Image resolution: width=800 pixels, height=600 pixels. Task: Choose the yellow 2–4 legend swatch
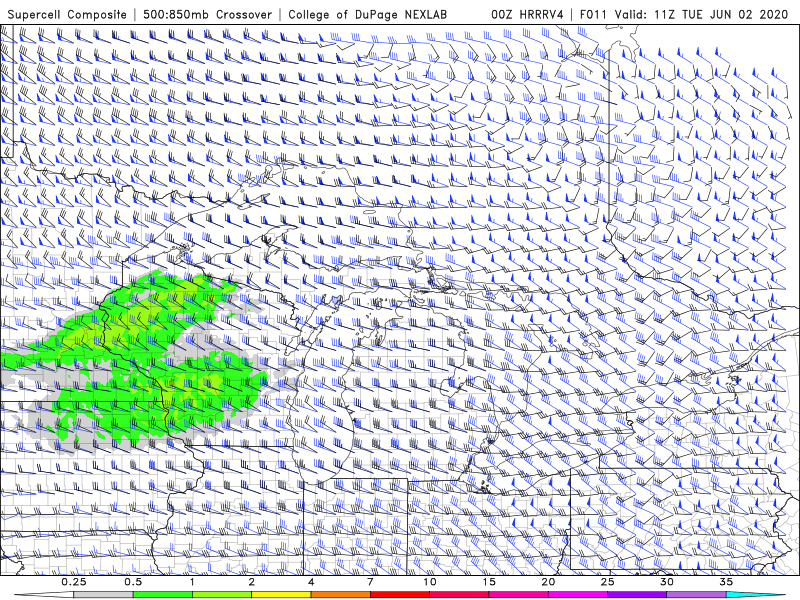pyautogui.click(x=281, y=595)
